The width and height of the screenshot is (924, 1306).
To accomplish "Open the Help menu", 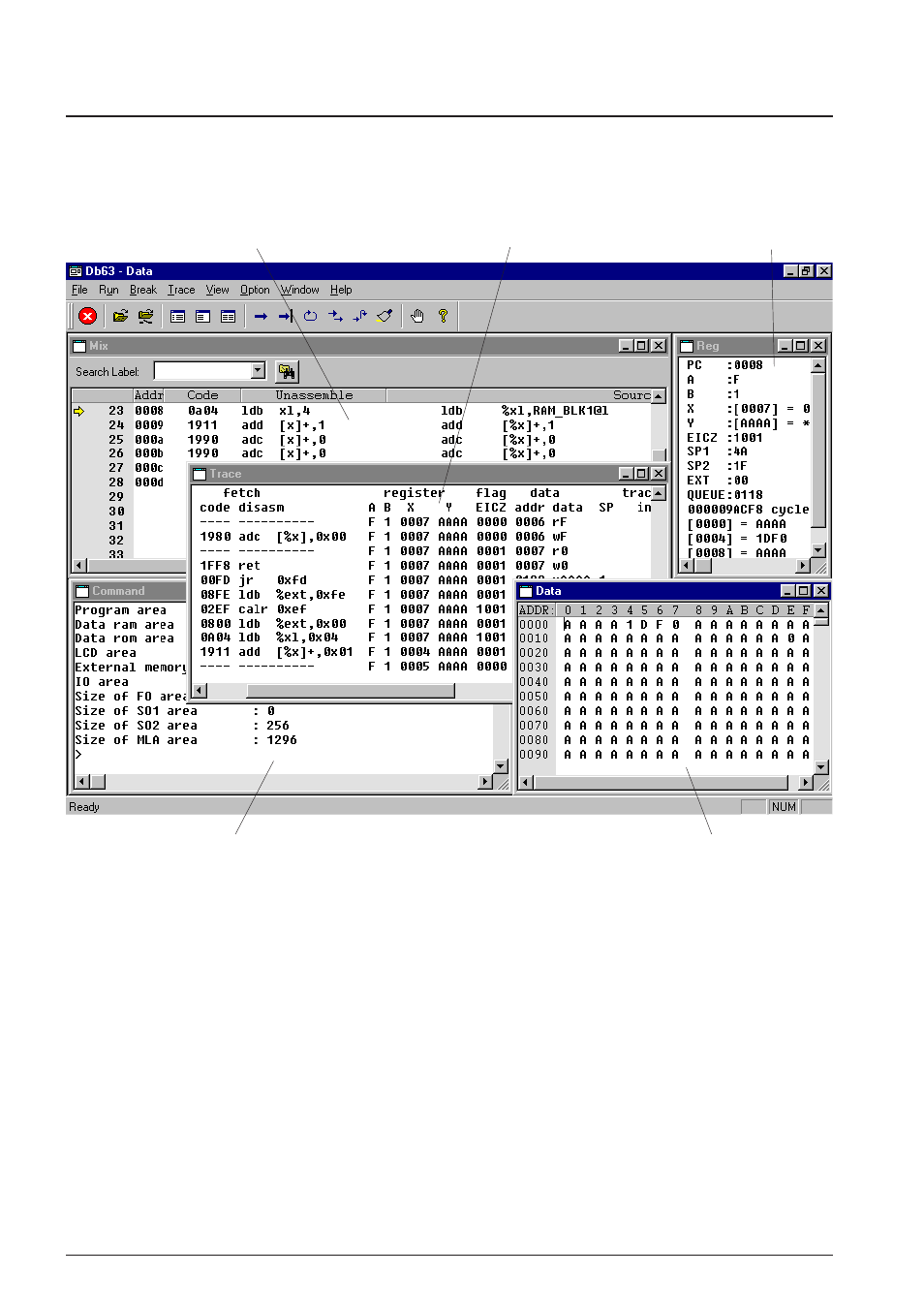I will [341, 290].
